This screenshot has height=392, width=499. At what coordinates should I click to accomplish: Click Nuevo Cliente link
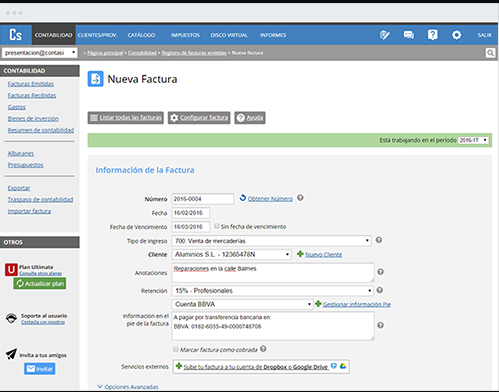pos(324,255)
